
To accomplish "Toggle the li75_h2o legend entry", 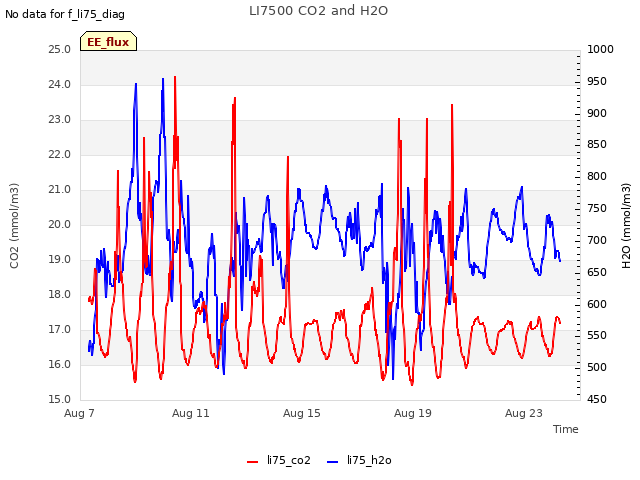I will click(359, 460).
